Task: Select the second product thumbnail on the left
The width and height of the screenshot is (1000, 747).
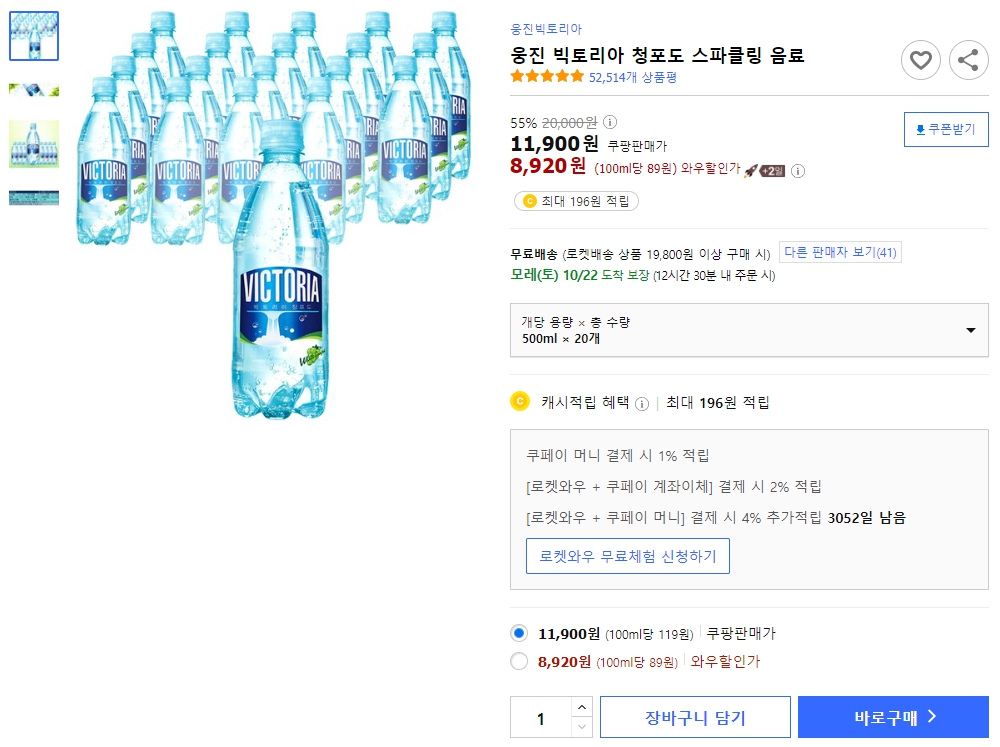Action: 34,89
